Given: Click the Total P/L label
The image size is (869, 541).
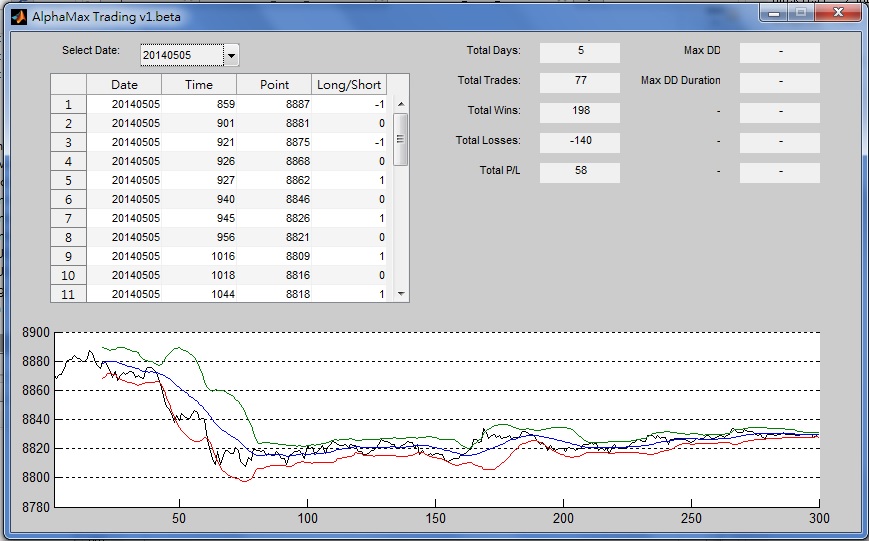Looking at the screenshot, I should click(500, 170).
